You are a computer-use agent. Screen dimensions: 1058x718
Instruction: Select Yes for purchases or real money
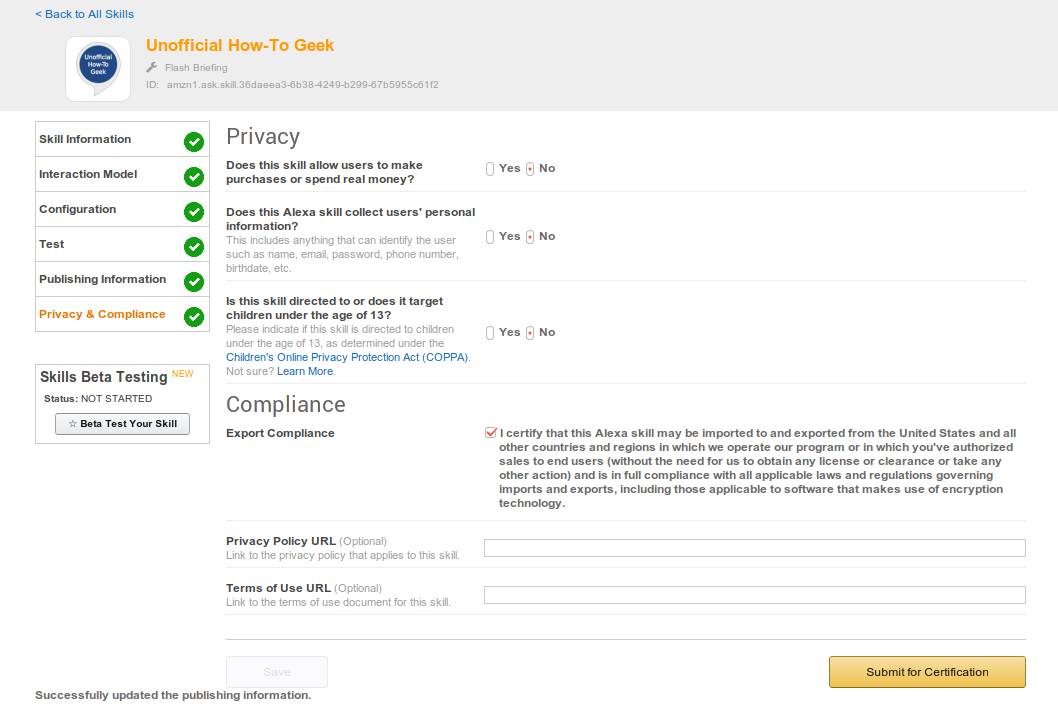pos(490,169)
